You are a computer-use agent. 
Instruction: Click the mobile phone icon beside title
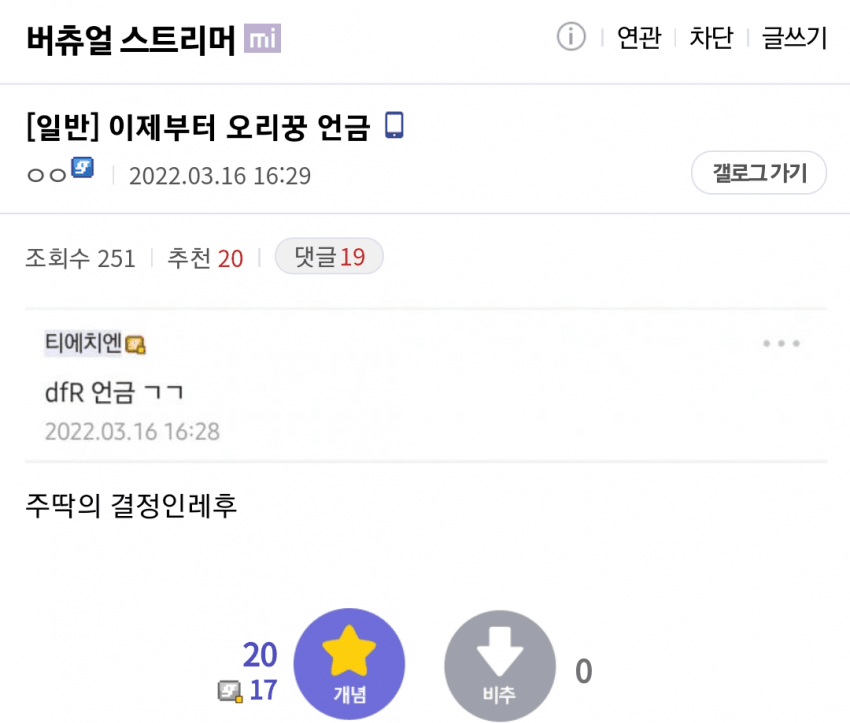(x=394, y=125)
